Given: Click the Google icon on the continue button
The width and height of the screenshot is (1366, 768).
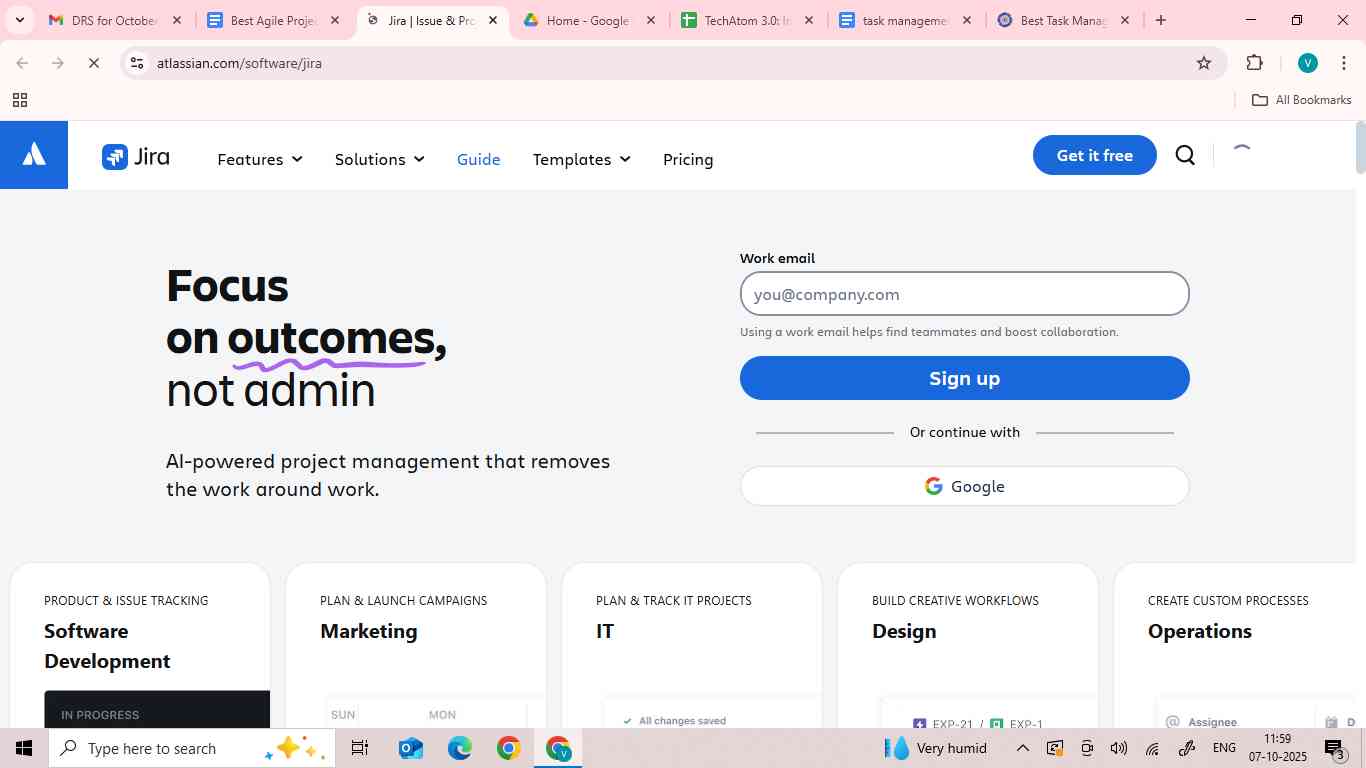Looking at the screenshot, I should coord(932,485).
